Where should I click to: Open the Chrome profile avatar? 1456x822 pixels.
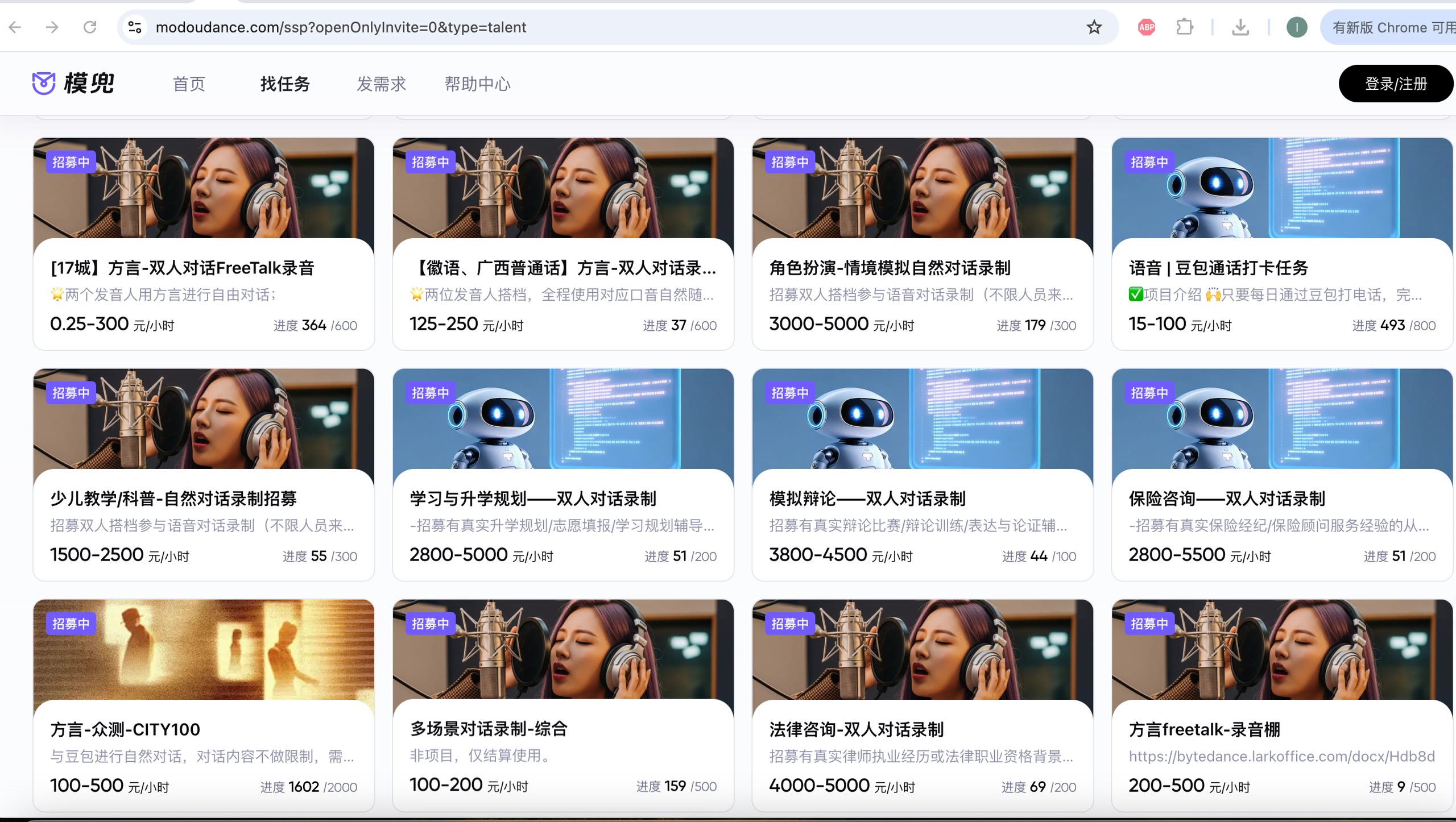[1297, 27]
